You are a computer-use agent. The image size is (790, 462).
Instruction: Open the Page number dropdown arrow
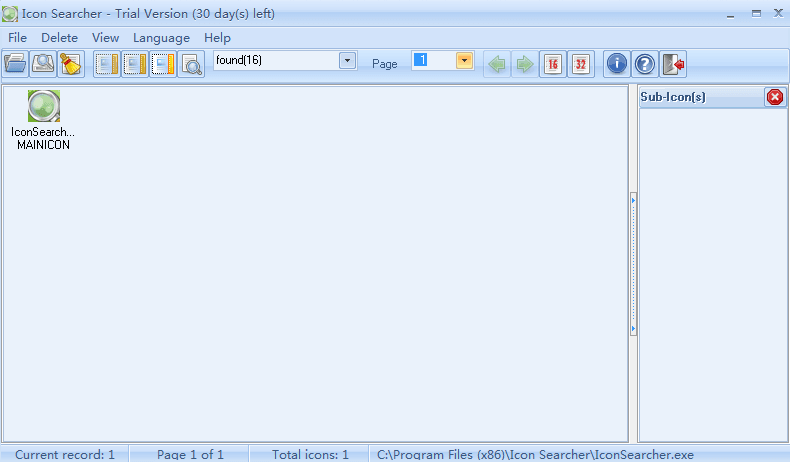(x=464, y=61)
